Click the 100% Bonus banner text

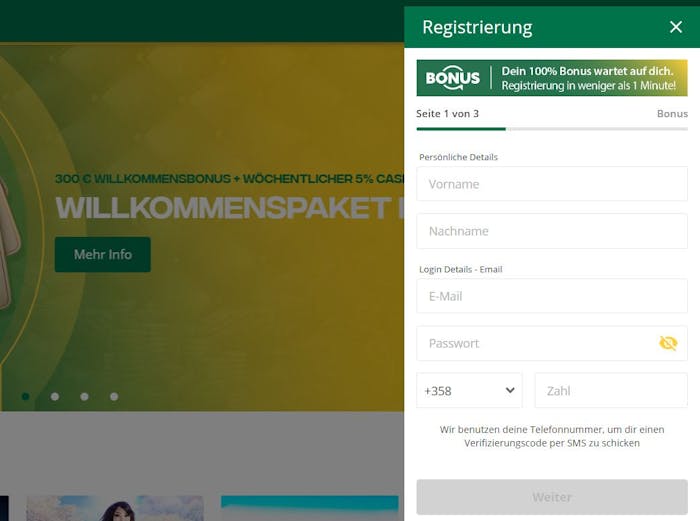588,78
